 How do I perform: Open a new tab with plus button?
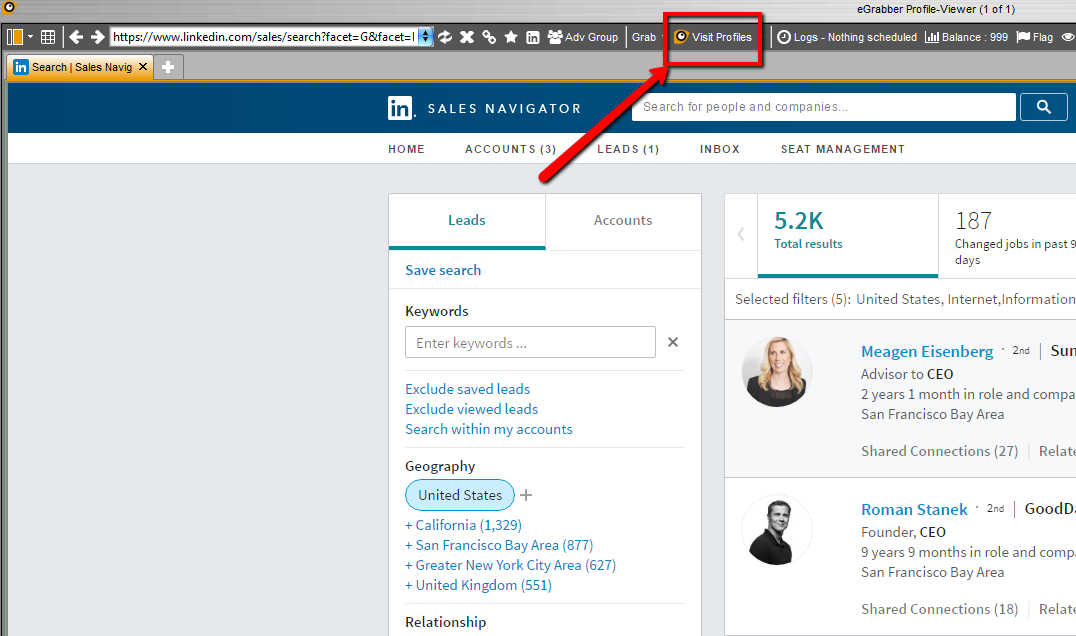coord(168,67)
